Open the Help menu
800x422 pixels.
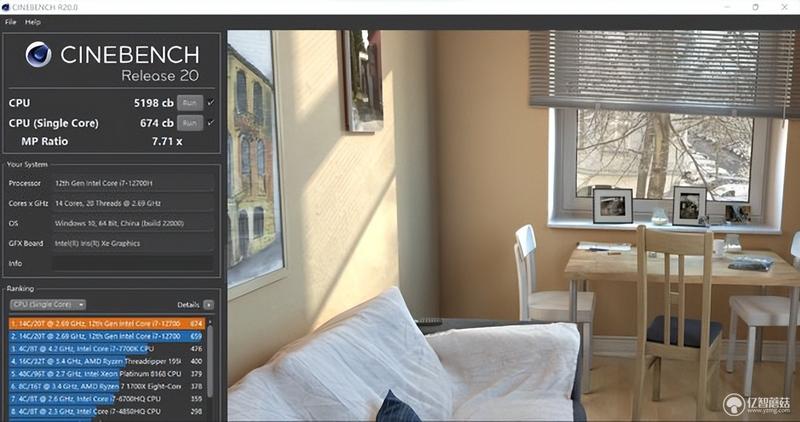click(33, 22)
